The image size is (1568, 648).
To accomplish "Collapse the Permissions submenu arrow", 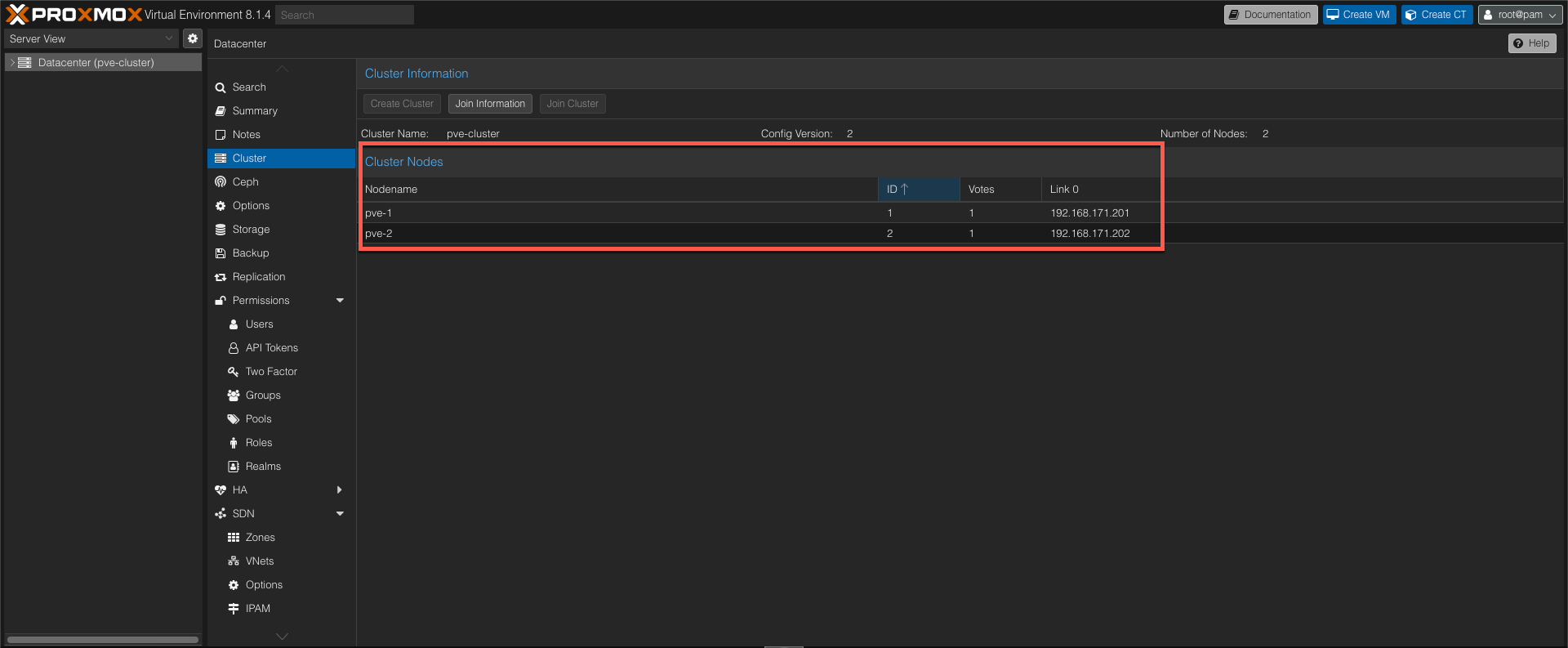I will (x=340, y=301).
